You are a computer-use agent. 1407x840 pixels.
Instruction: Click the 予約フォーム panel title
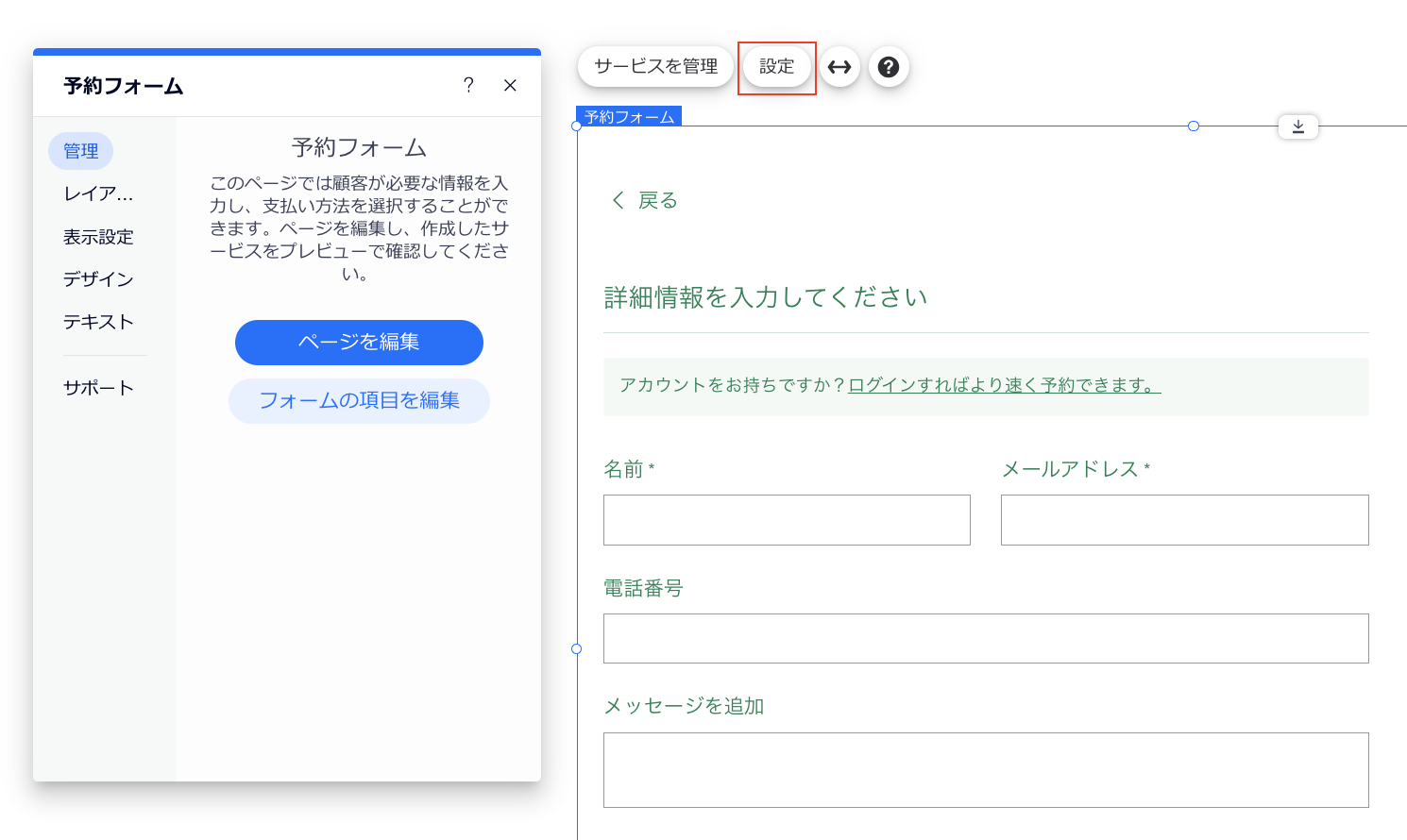point(124,86)
